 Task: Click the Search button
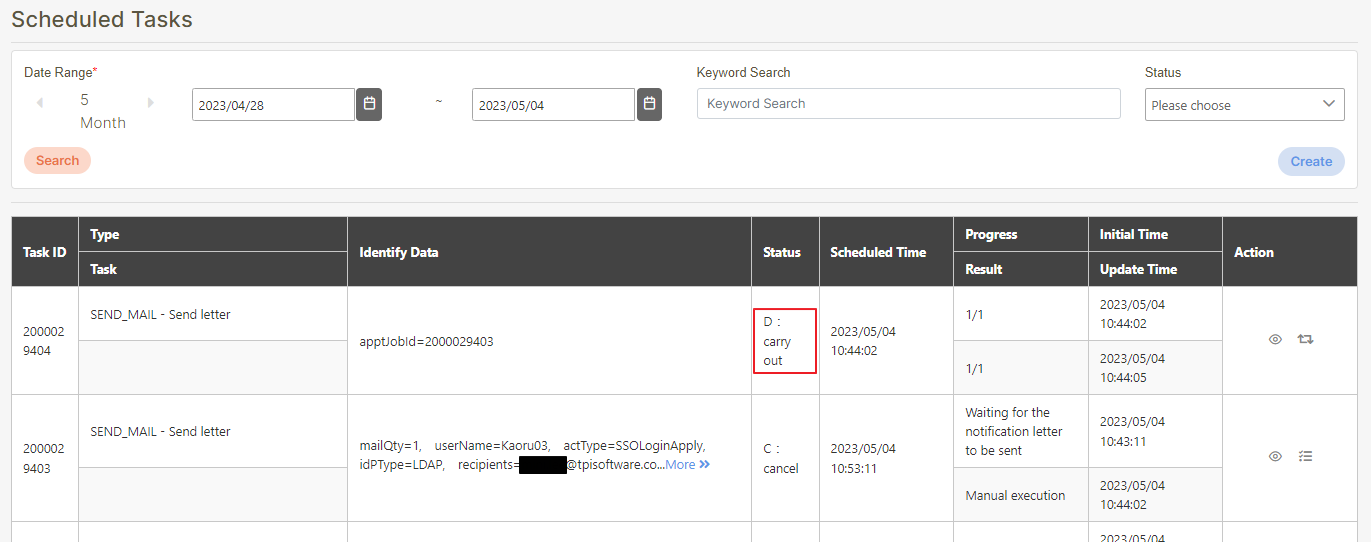point(57,161)
